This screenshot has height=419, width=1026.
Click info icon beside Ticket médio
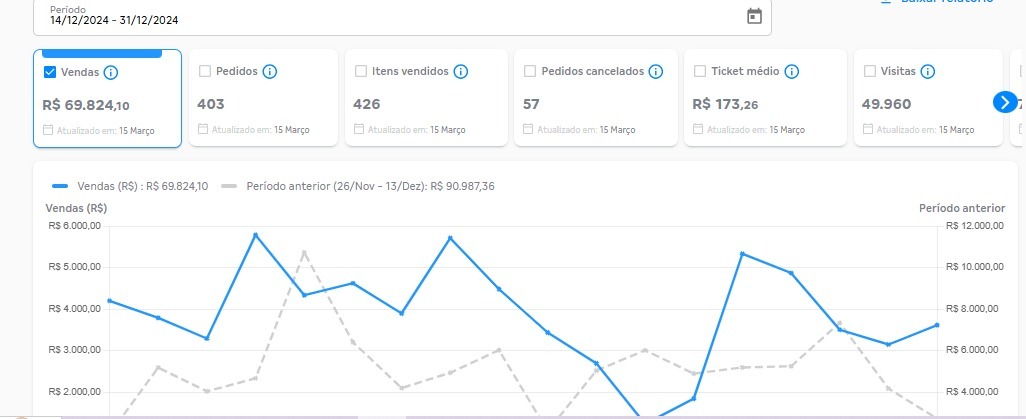tap(792, 72)
